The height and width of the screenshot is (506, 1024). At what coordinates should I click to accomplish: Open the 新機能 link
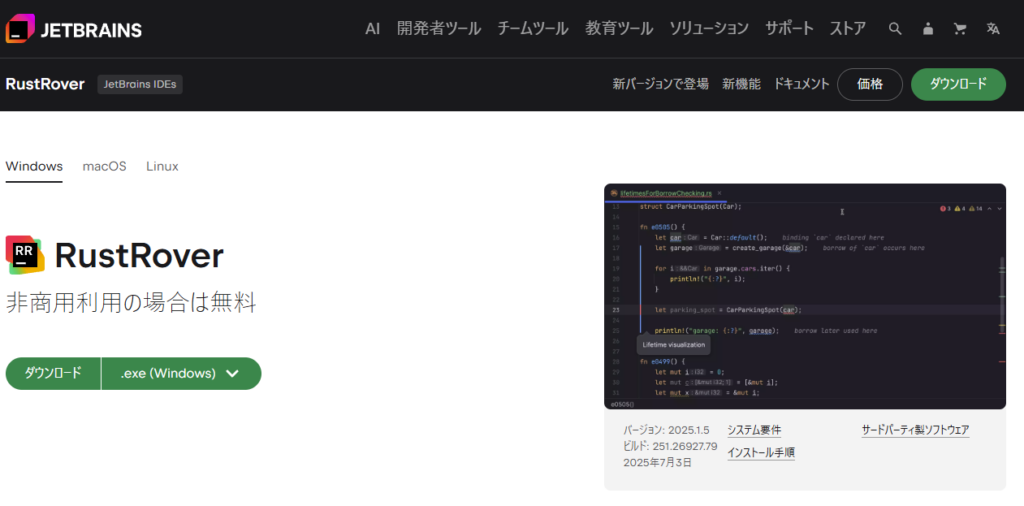point(741,84)
